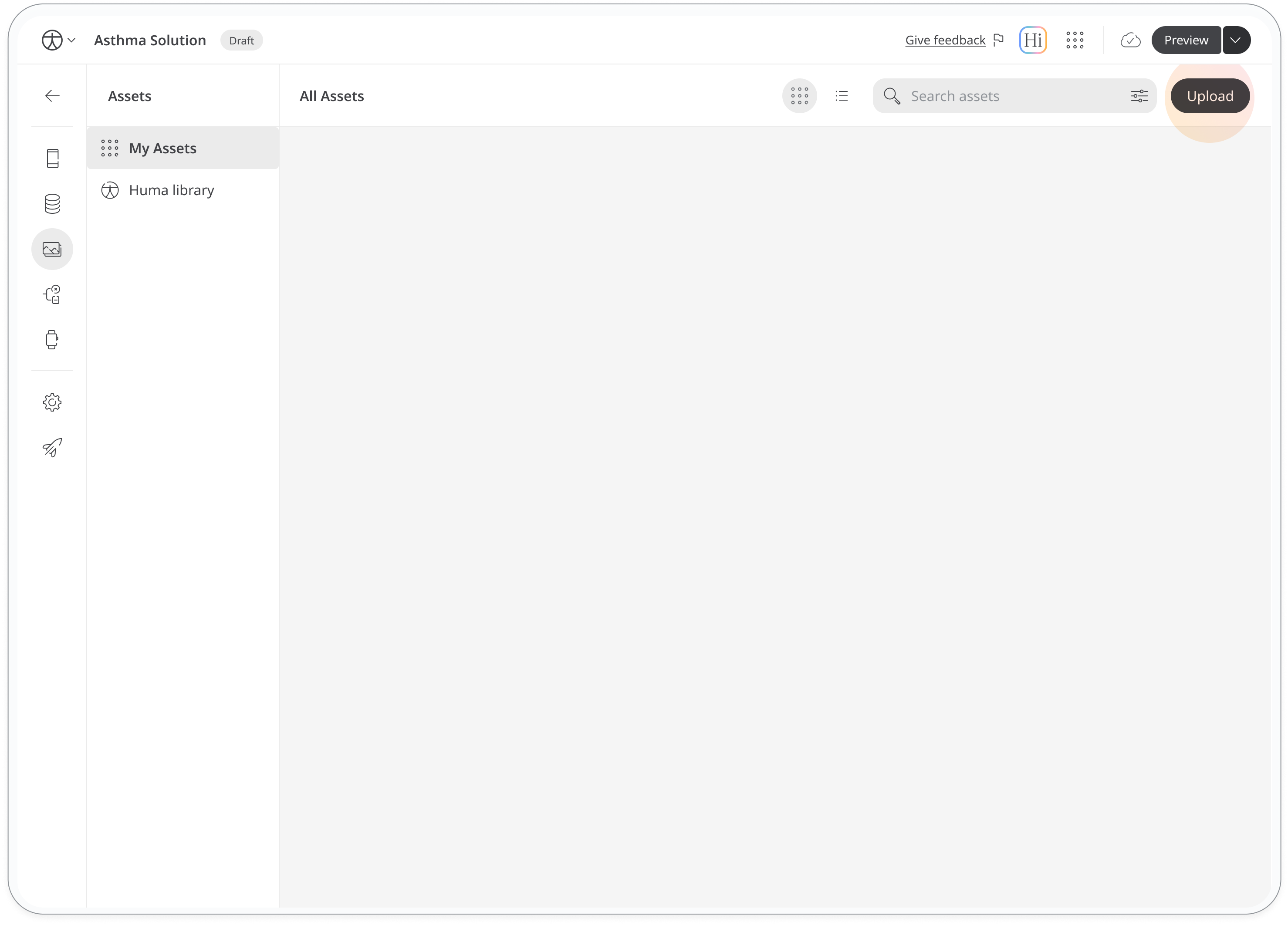1288x925 pixels.
Task: Click the Upload button
Action: point(1210,96)
